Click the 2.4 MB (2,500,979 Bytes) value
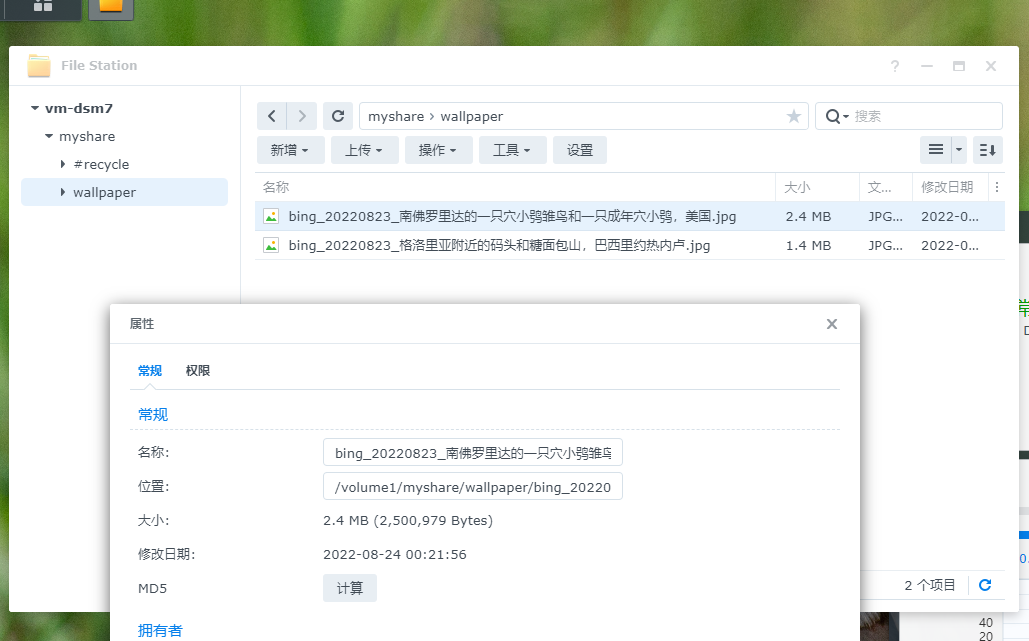Image resolution: width=1029 pixels, height=641 pixels. tap(408, 520)
